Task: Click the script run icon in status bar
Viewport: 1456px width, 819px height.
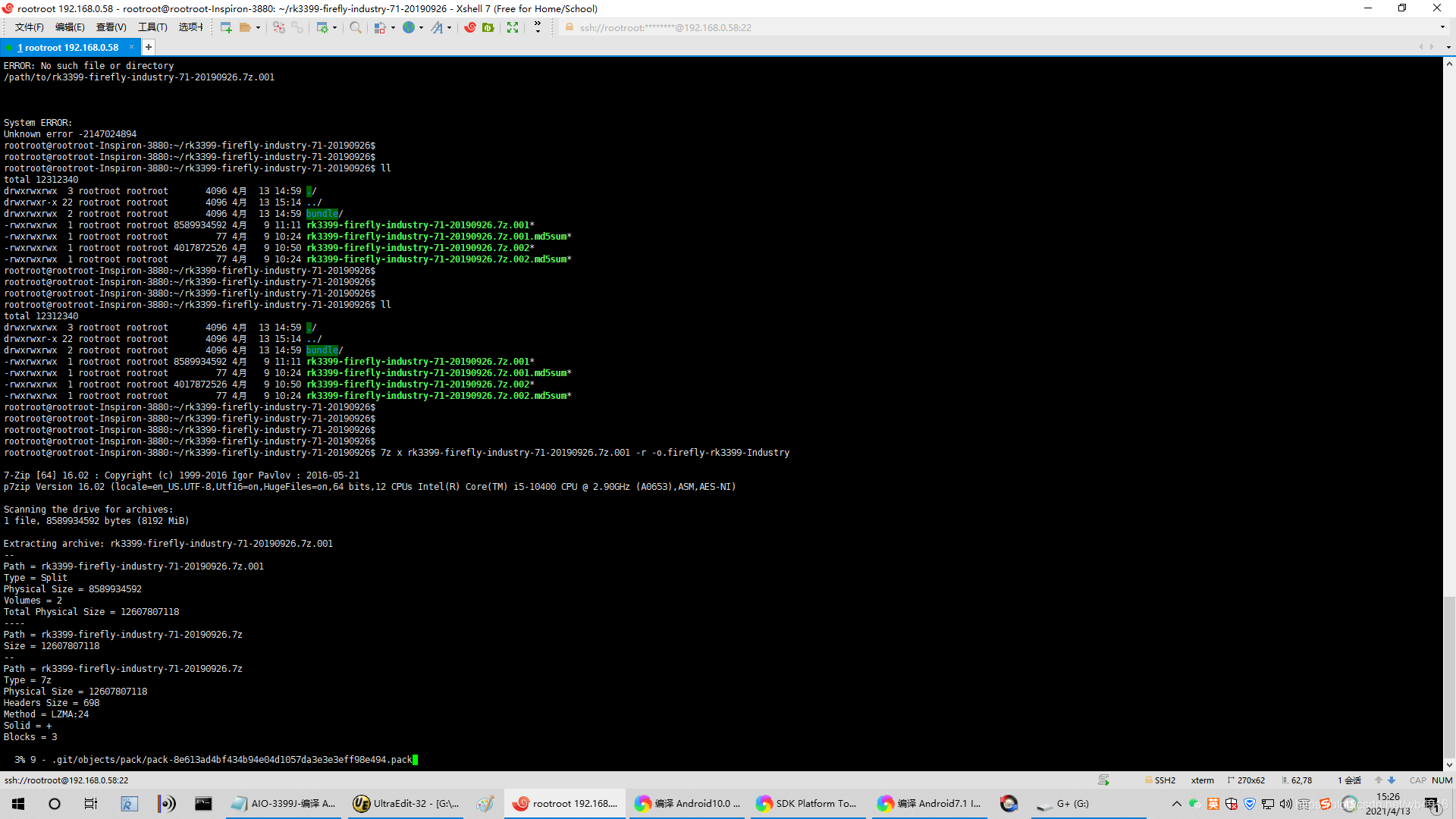Action: 1103,780
